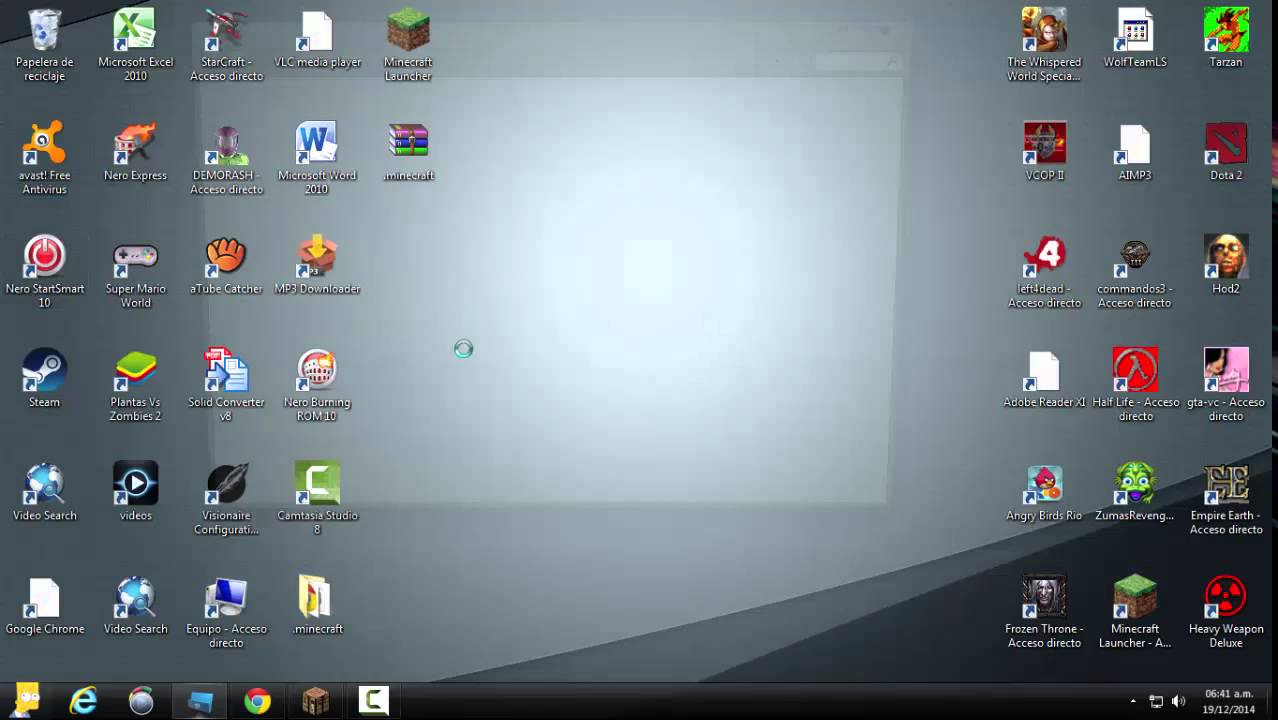Select the VCOP II shortcut icon
The height and width of the screenshot is (720, 1278).
click(1044, 143)
